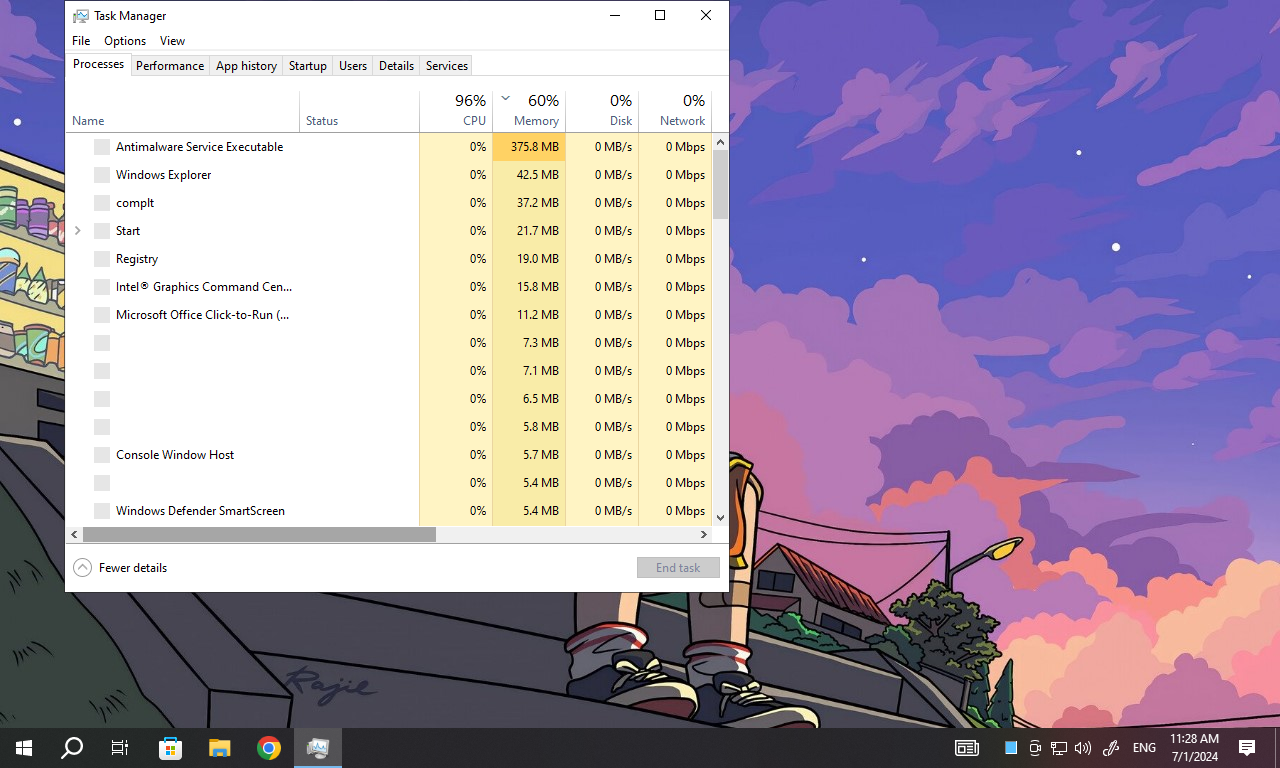Collapse Task Manager to Fewer details

point(120,568)
